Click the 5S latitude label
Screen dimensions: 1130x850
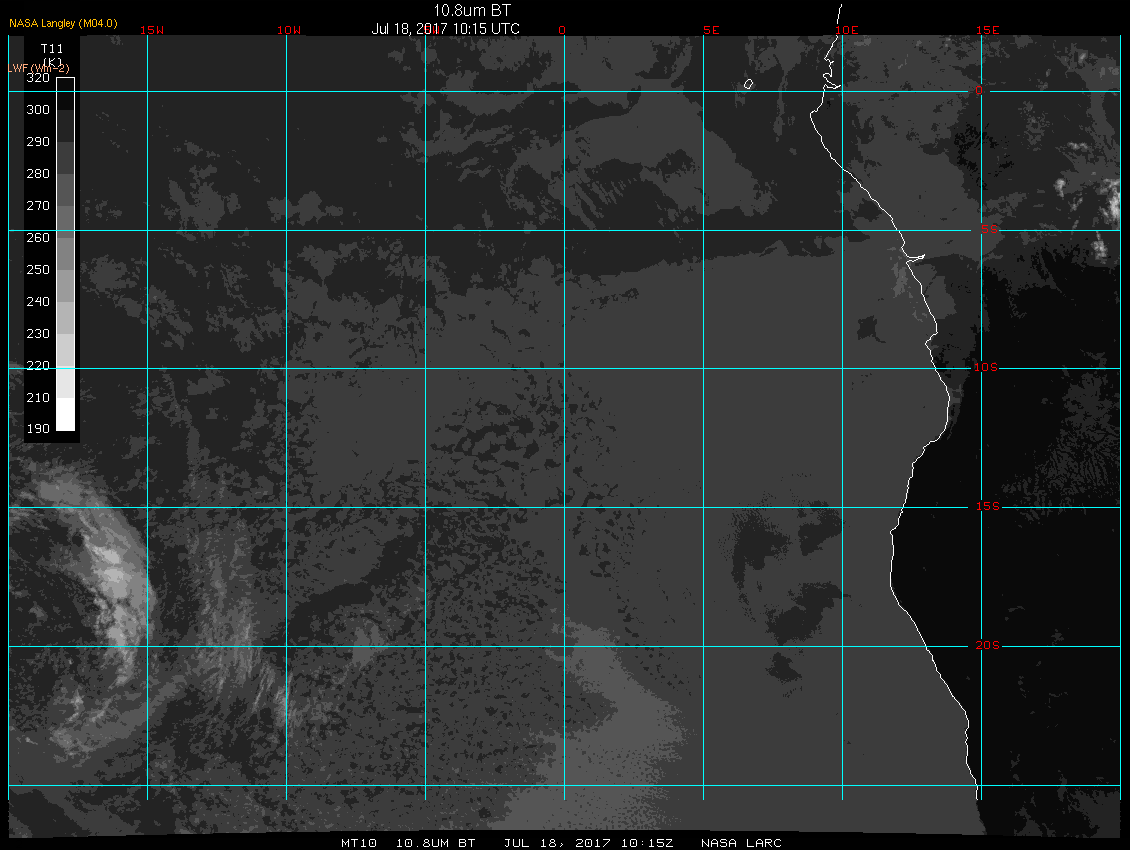[x=989, y=229]
